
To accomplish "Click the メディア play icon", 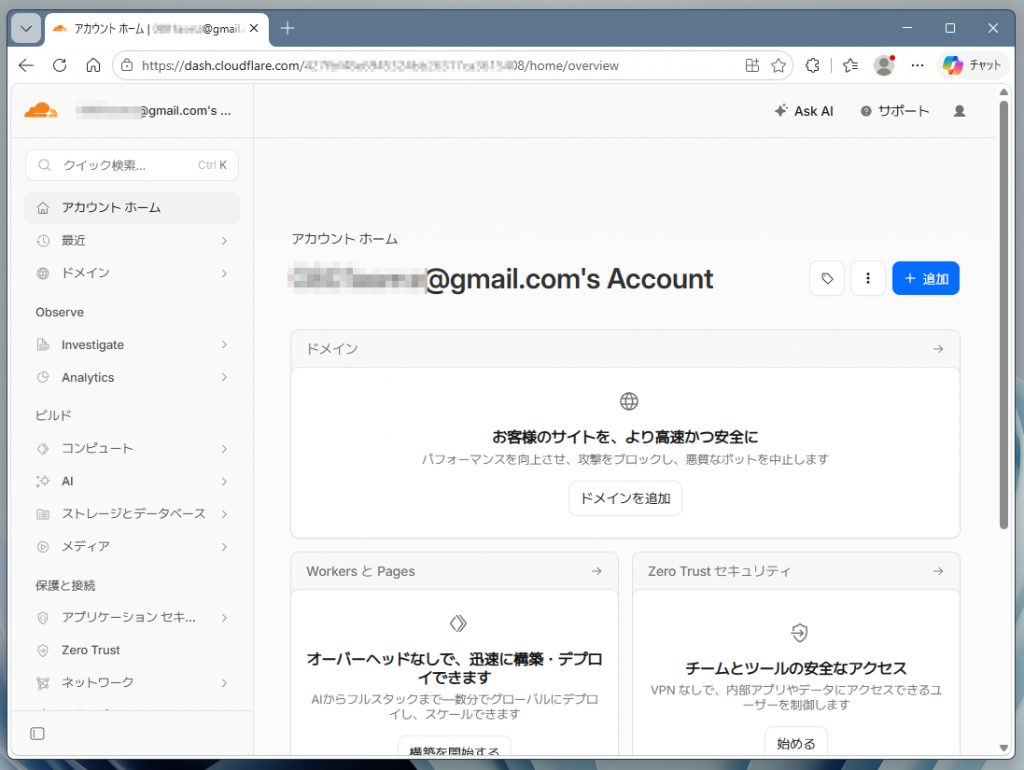I will point(42,547).
